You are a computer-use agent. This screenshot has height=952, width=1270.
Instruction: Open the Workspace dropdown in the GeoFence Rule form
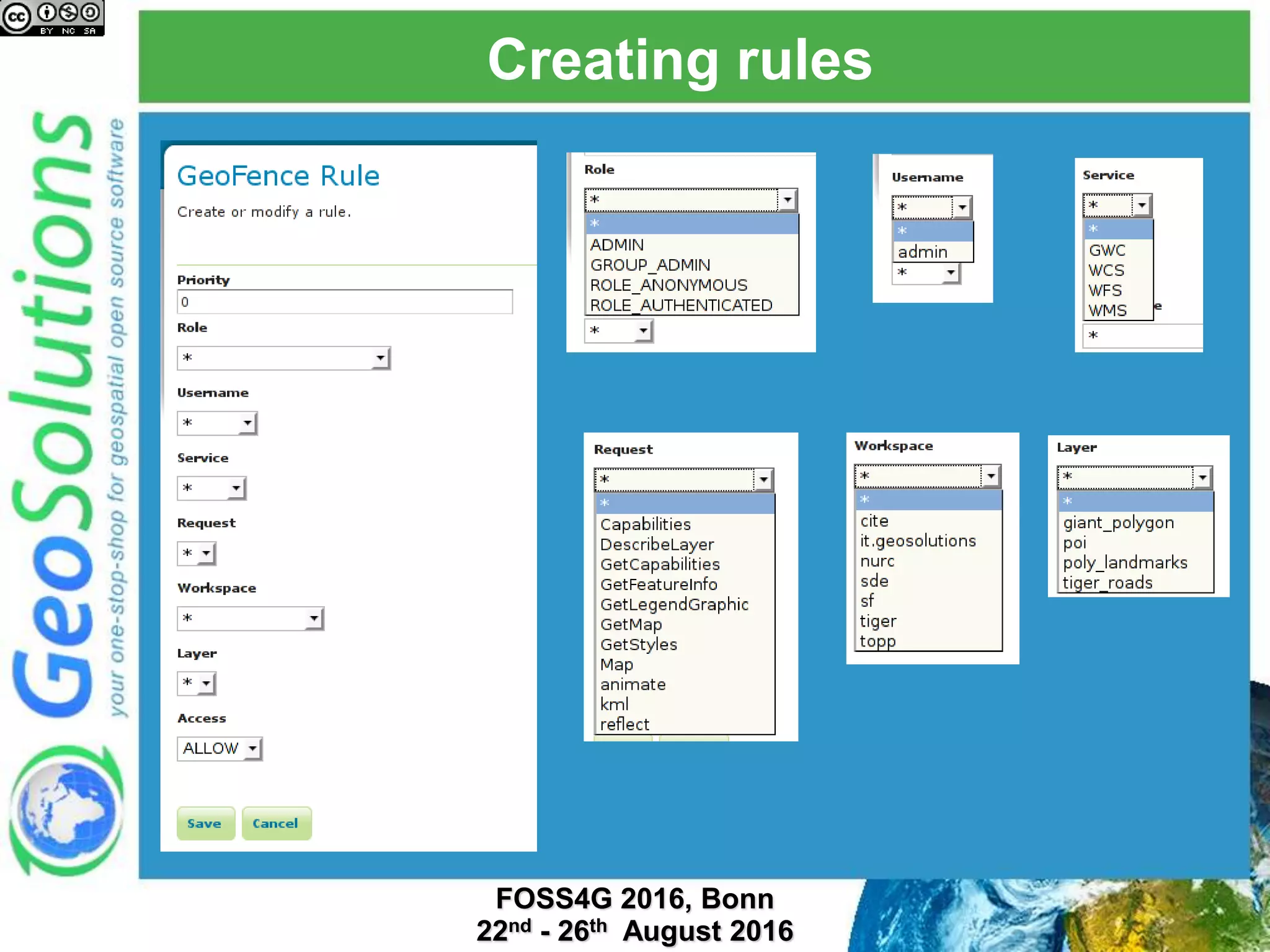pyautogui.click(x=251, y=619)
